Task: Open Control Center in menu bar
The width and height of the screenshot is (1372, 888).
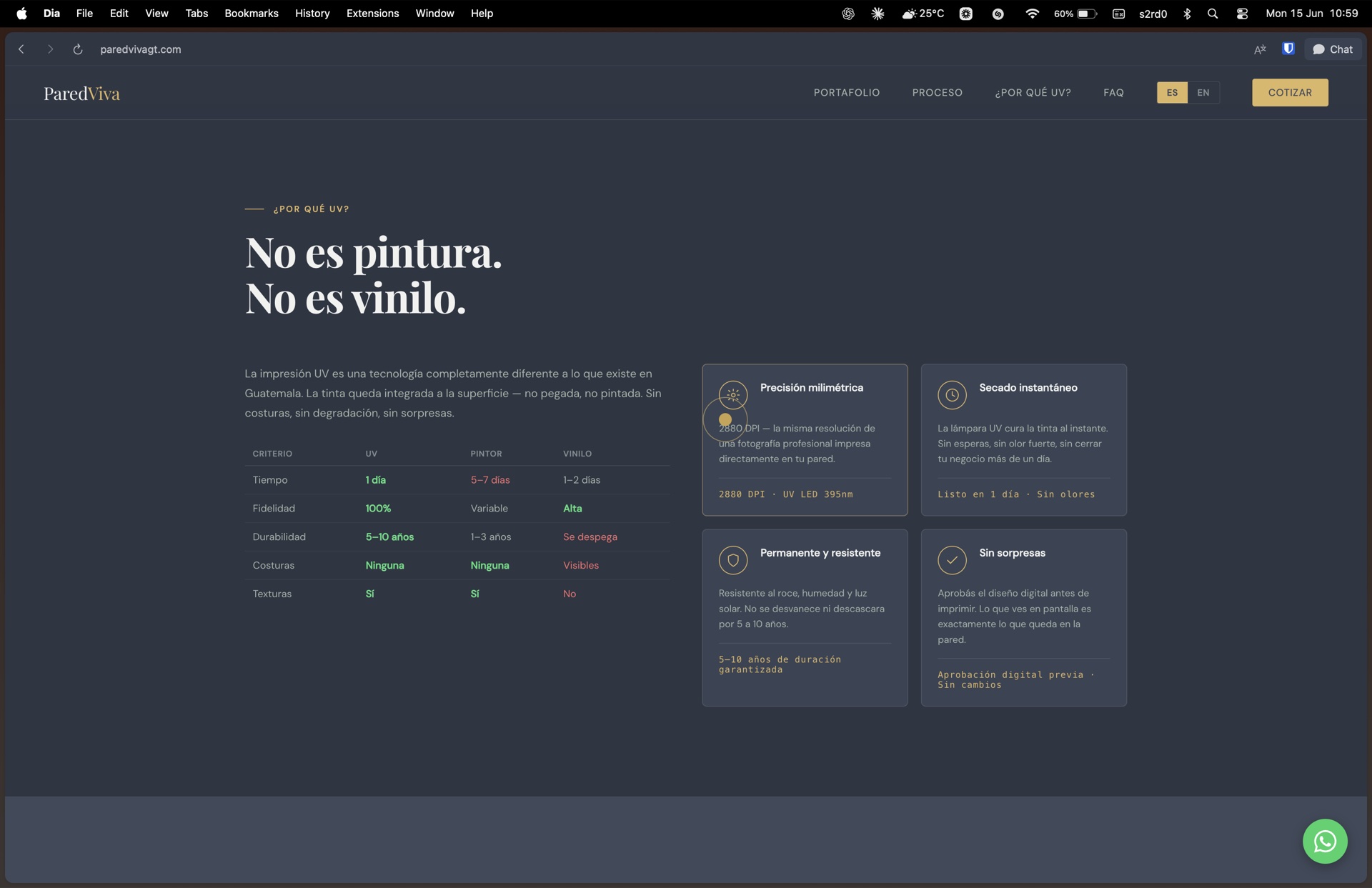Action: (x=1242, y=13)
